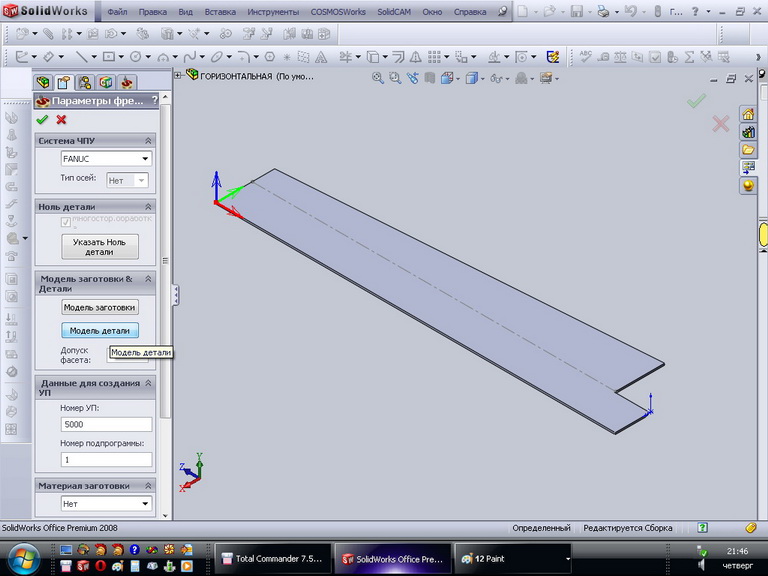Screen dimensions: 768x576
Task: Toggle the многостор.обработка checkbox
Action: click(x=66, y=222)
